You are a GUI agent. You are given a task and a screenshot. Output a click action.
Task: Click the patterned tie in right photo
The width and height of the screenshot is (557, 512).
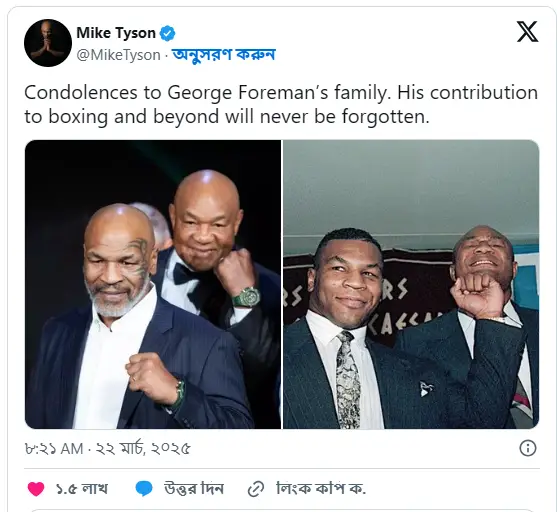[347, 378]
